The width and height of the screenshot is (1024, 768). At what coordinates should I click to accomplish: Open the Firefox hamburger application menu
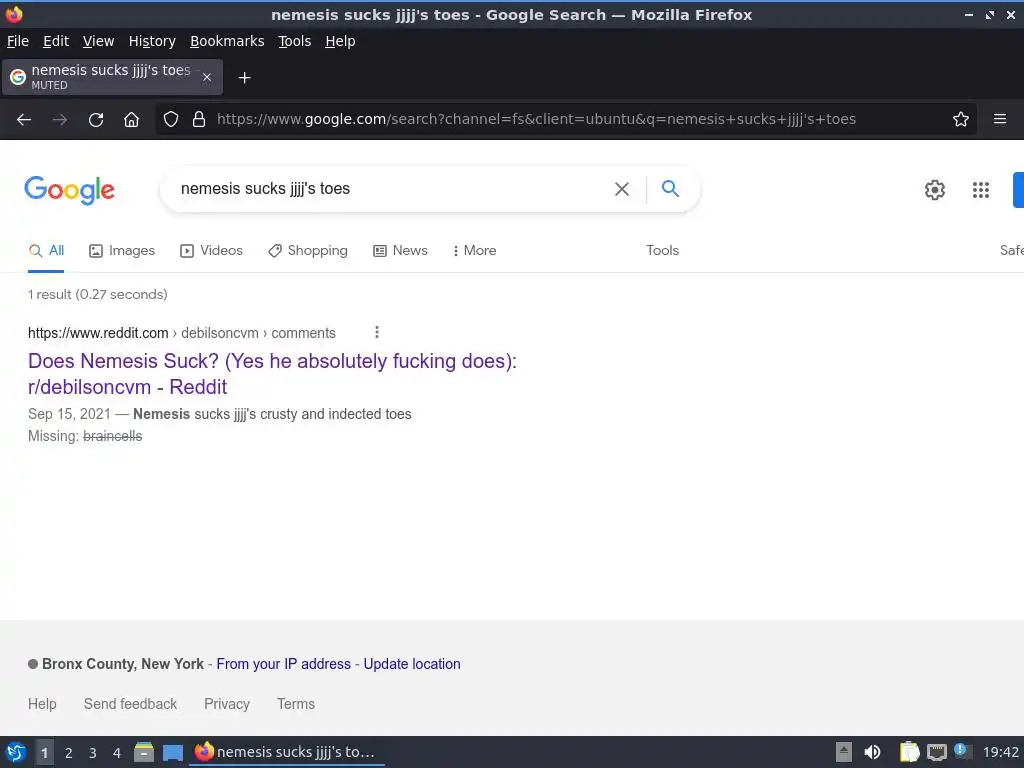pos(1000,119)
